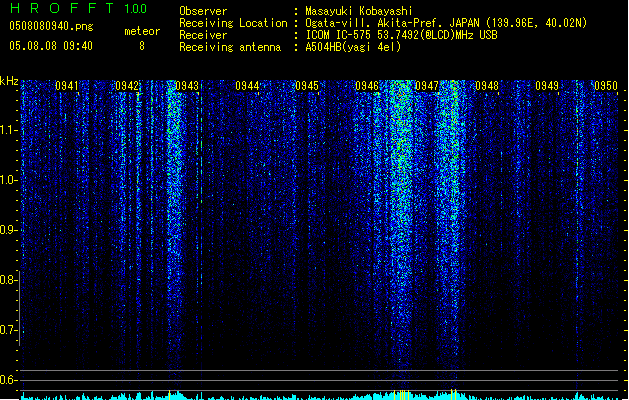Click the 0945 time marker

tap(307, 86)
